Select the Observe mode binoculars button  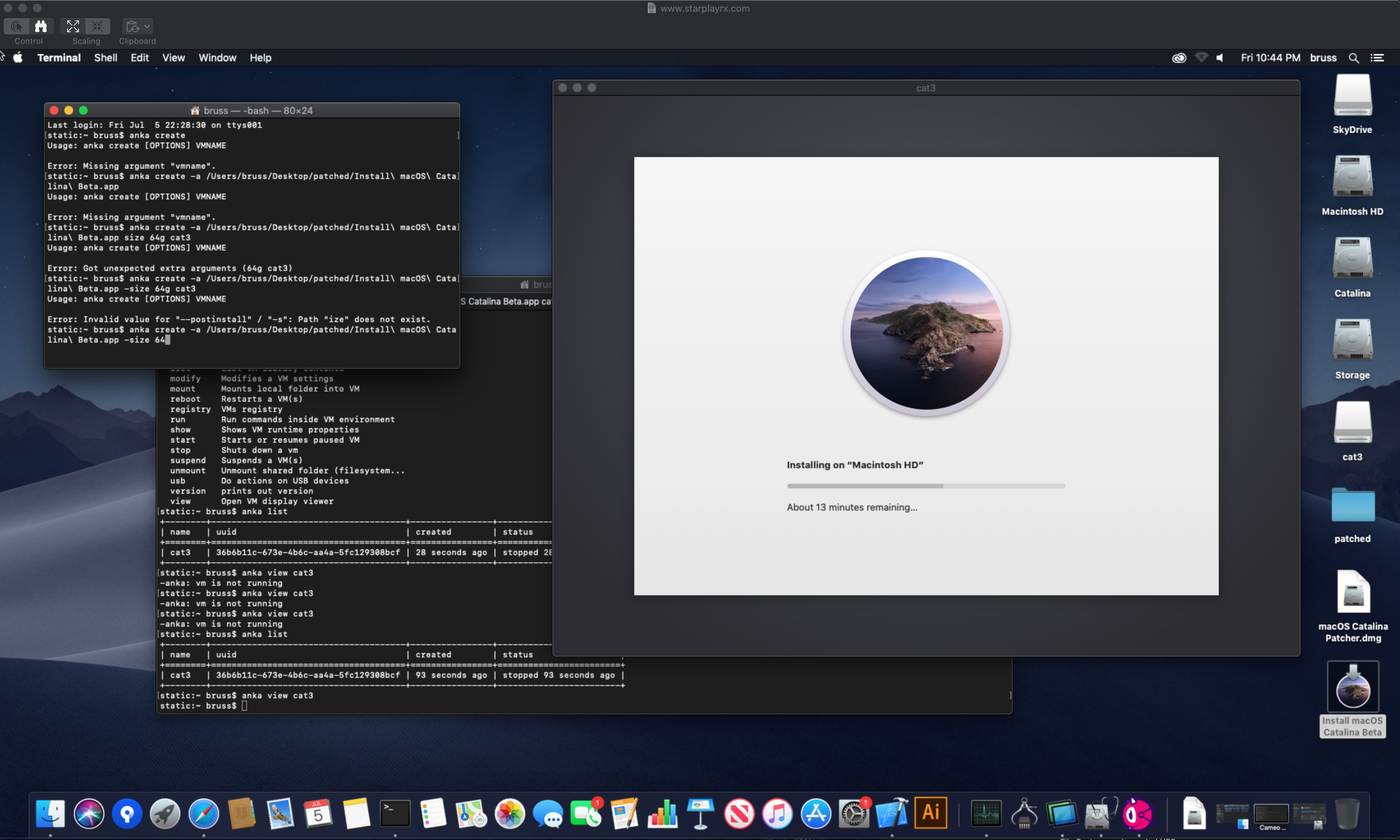pyautogui.click(x=41, y=26)
